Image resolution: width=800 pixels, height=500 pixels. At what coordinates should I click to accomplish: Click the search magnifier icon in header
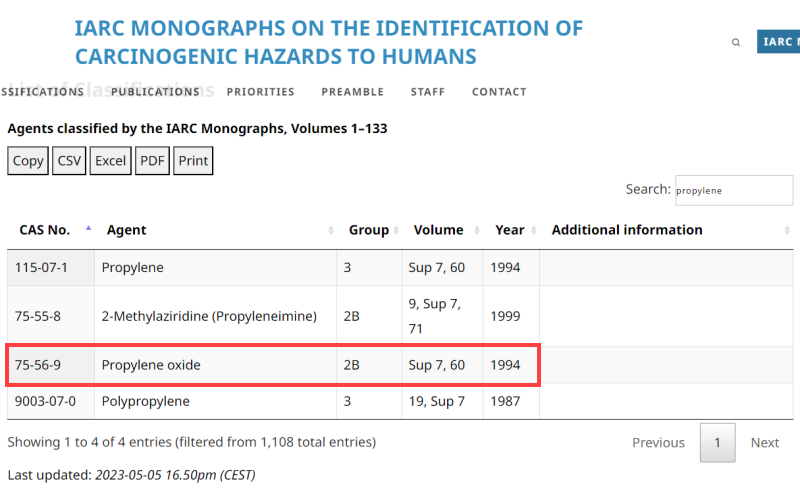point(736,43)
